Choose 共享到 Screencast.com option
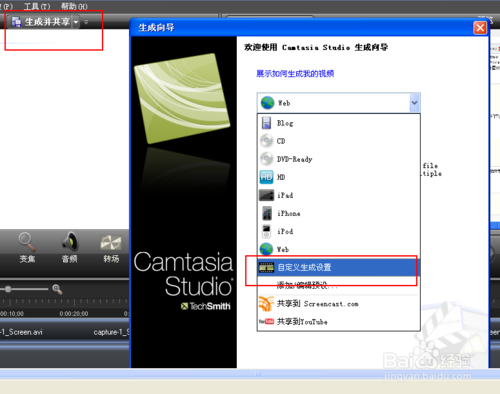 [x=338, y=304]
